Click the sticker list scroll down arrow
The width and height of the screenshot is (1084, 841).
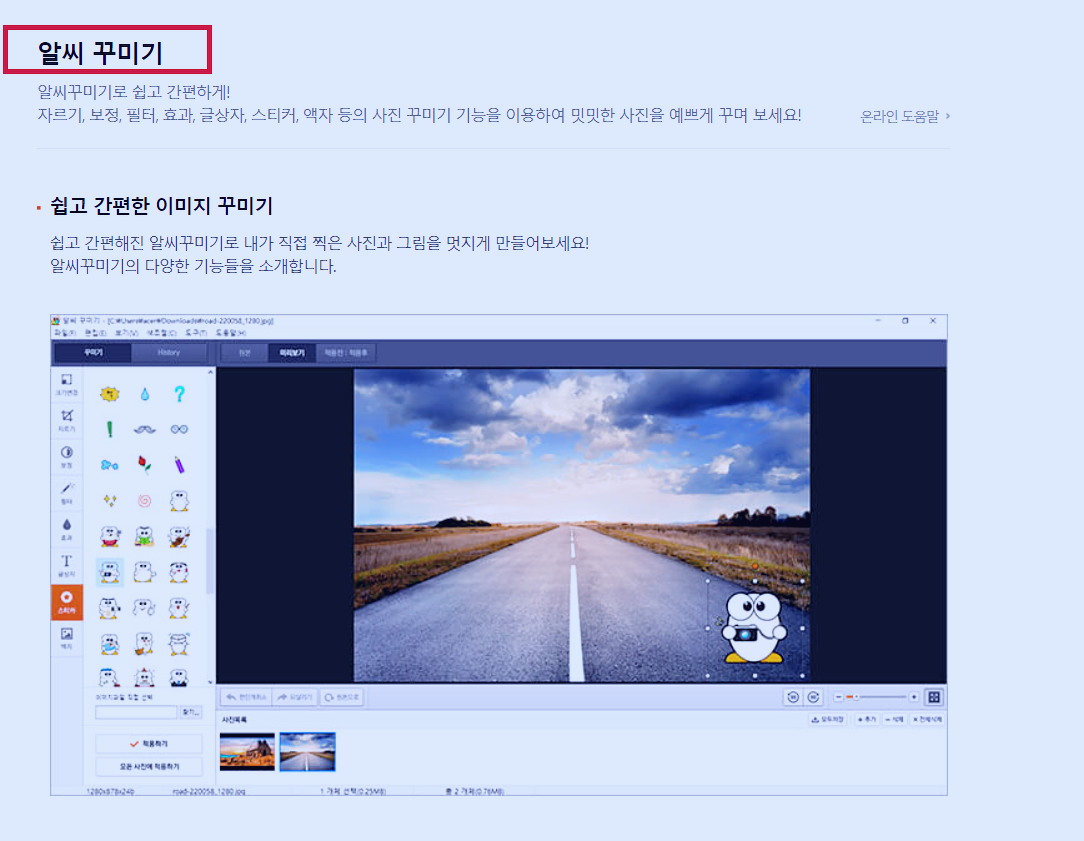coord(211,681)
